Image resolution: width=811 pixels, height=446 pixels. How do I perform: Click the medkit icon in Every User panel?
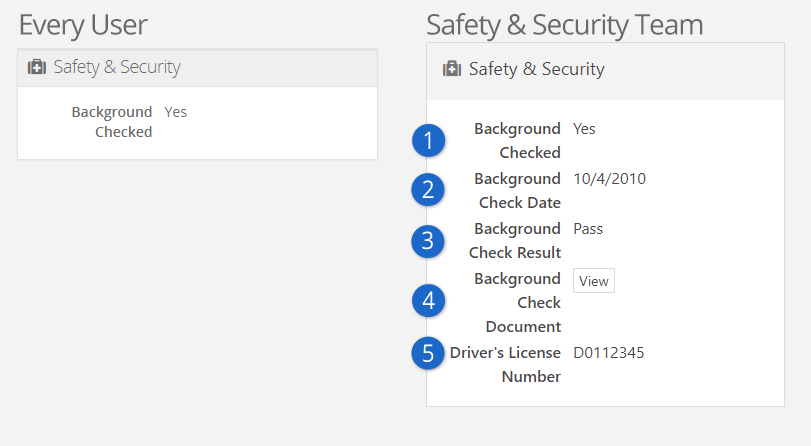(x=37, y=67)
